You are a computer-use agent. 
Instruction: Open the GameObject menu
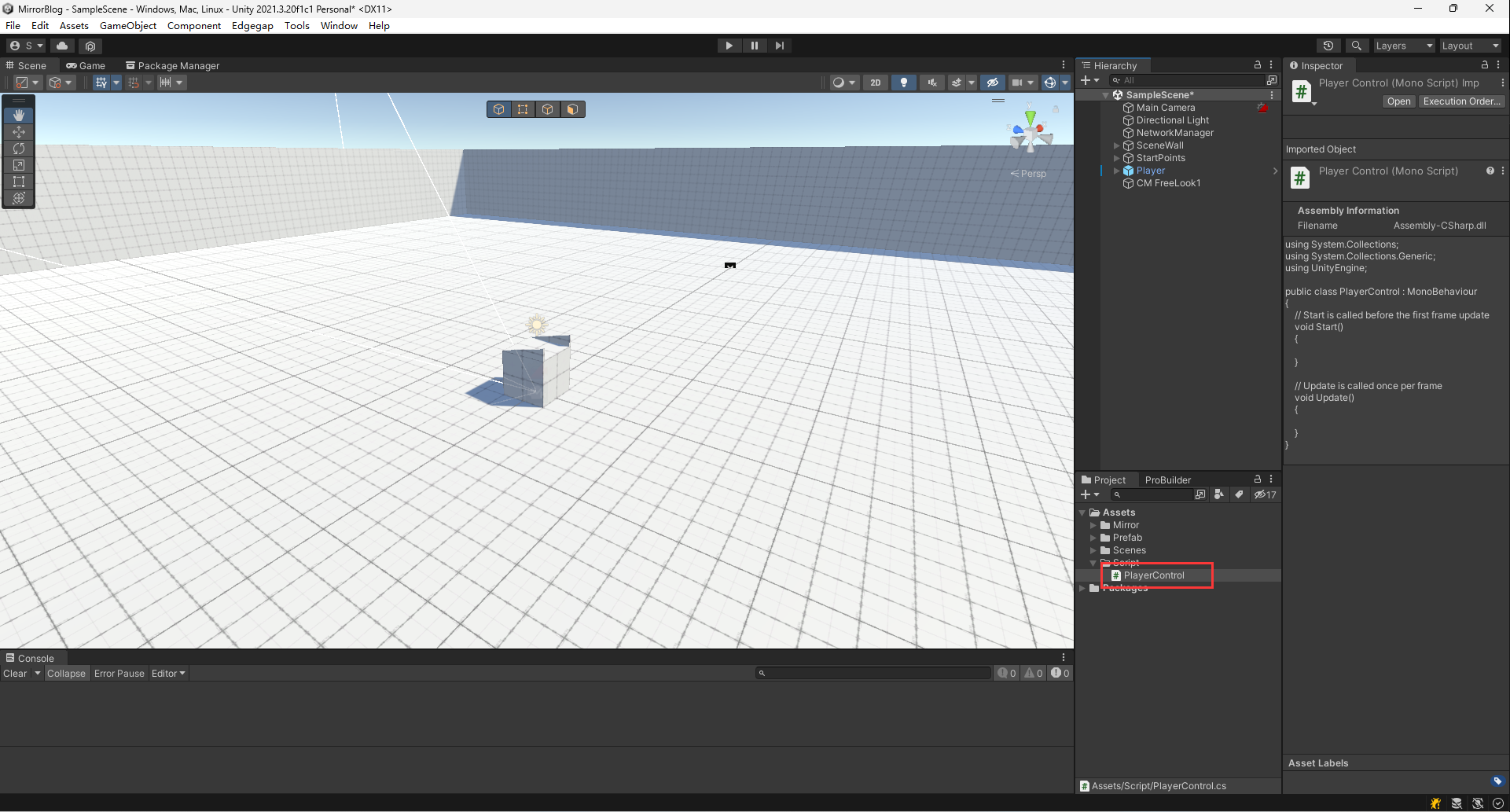pos(128,26)
